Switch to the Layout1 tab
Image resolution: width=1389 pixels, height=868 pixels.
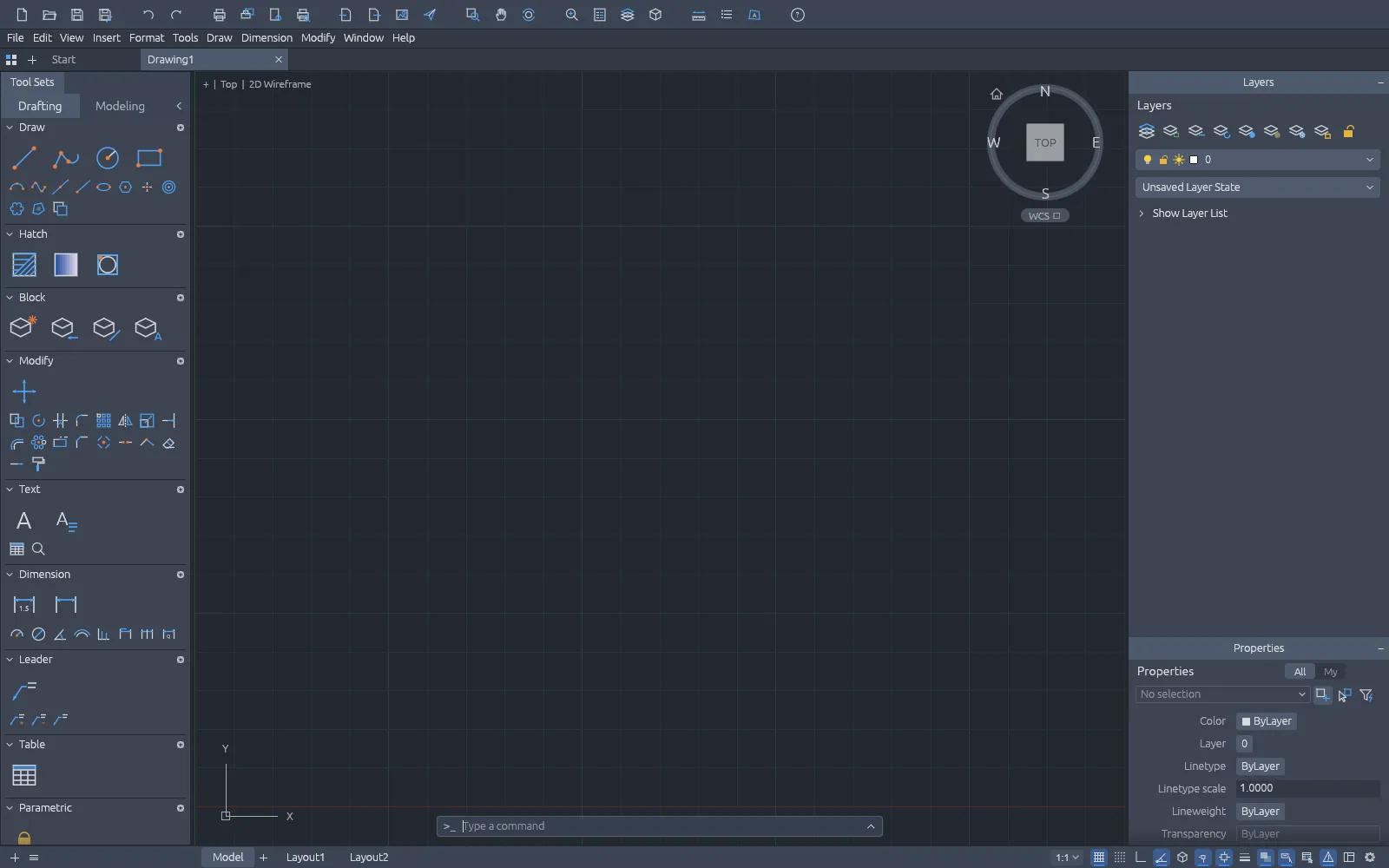click(x=306, y=858)
